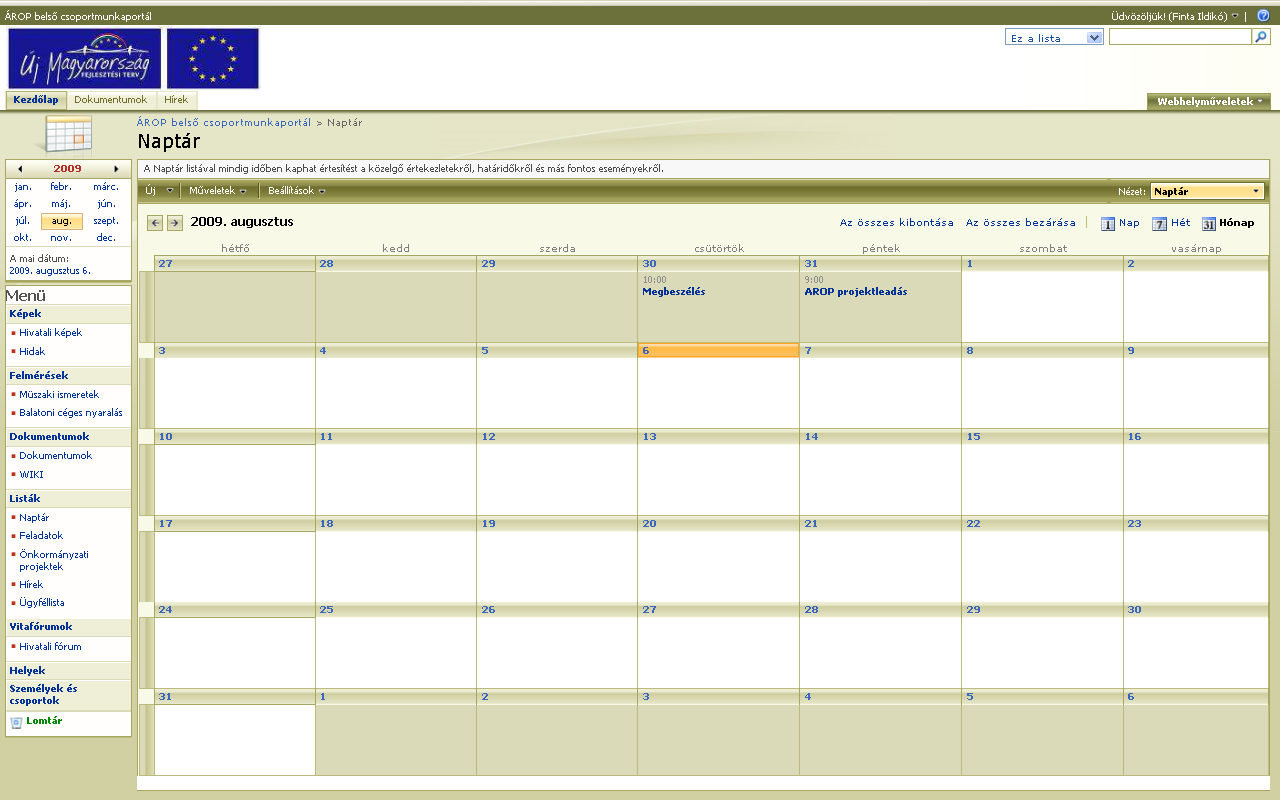Select the highlighted aug. month
The image size is (1280, 800).
tap(62, 221)
